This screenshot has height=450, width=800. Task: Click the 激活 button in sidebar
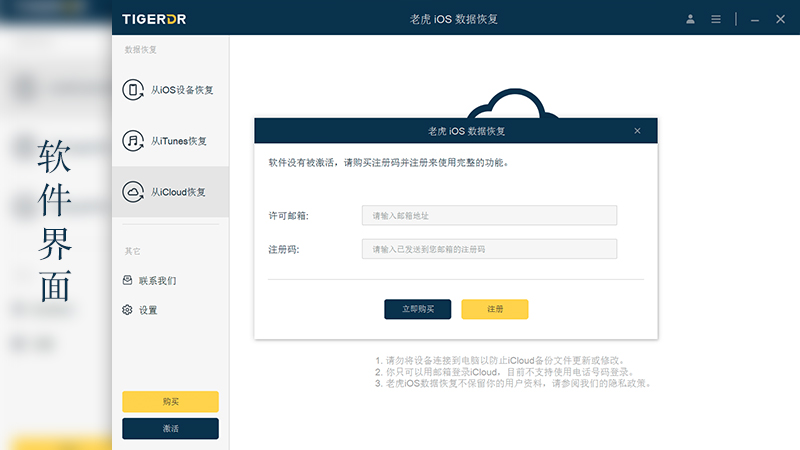(x=170, y=428)
